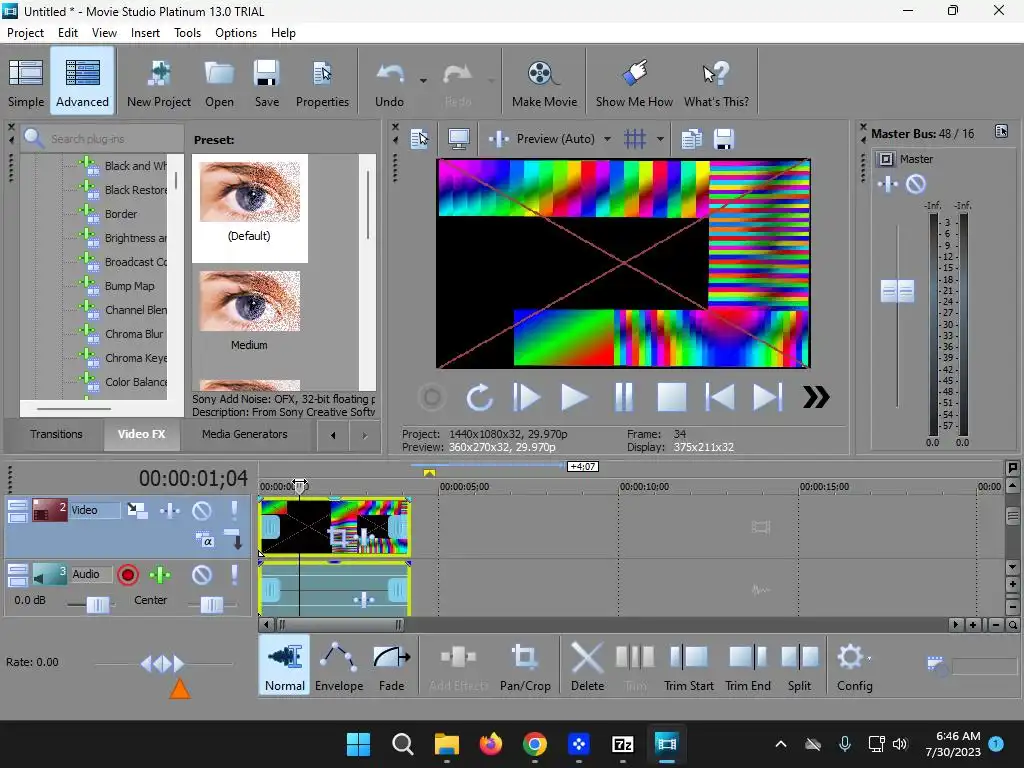Image resolution: width=1024 pixels, height=768 pixels.
Task: Adjust the Audio track pan slider
Action: (212, 605)
